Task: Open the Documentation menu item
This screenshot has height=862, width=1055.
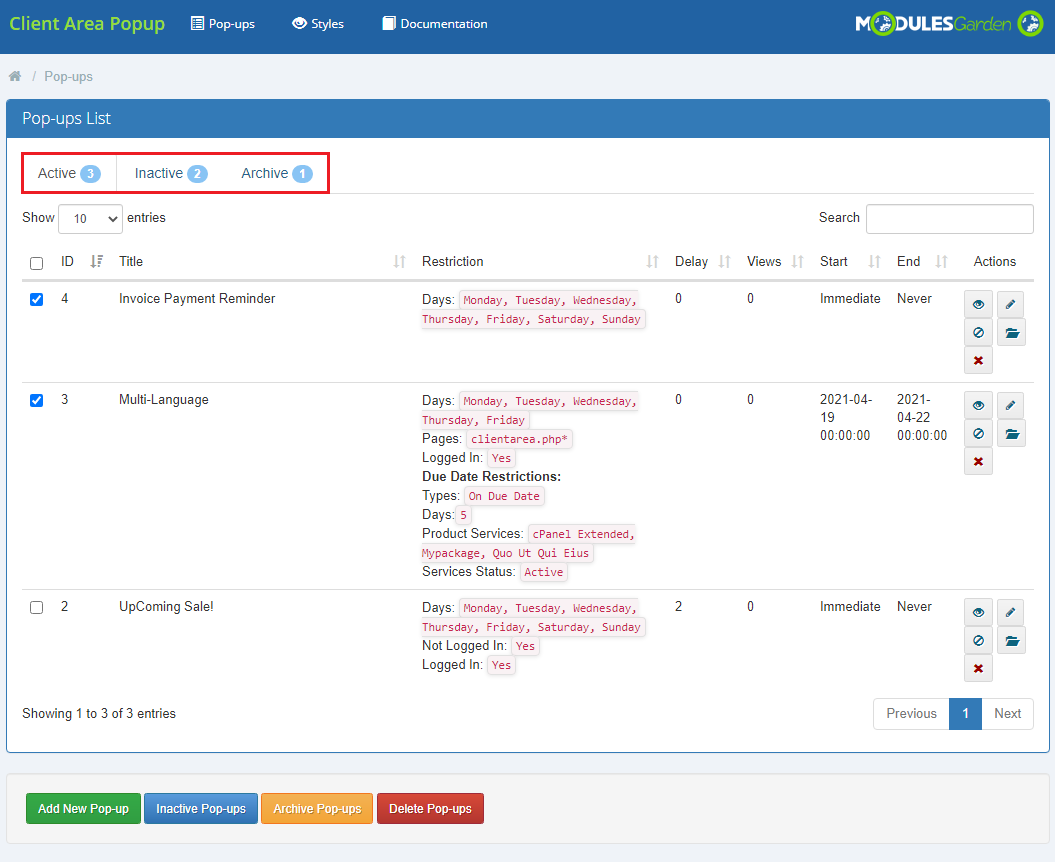Action: (x=435, y=24)
